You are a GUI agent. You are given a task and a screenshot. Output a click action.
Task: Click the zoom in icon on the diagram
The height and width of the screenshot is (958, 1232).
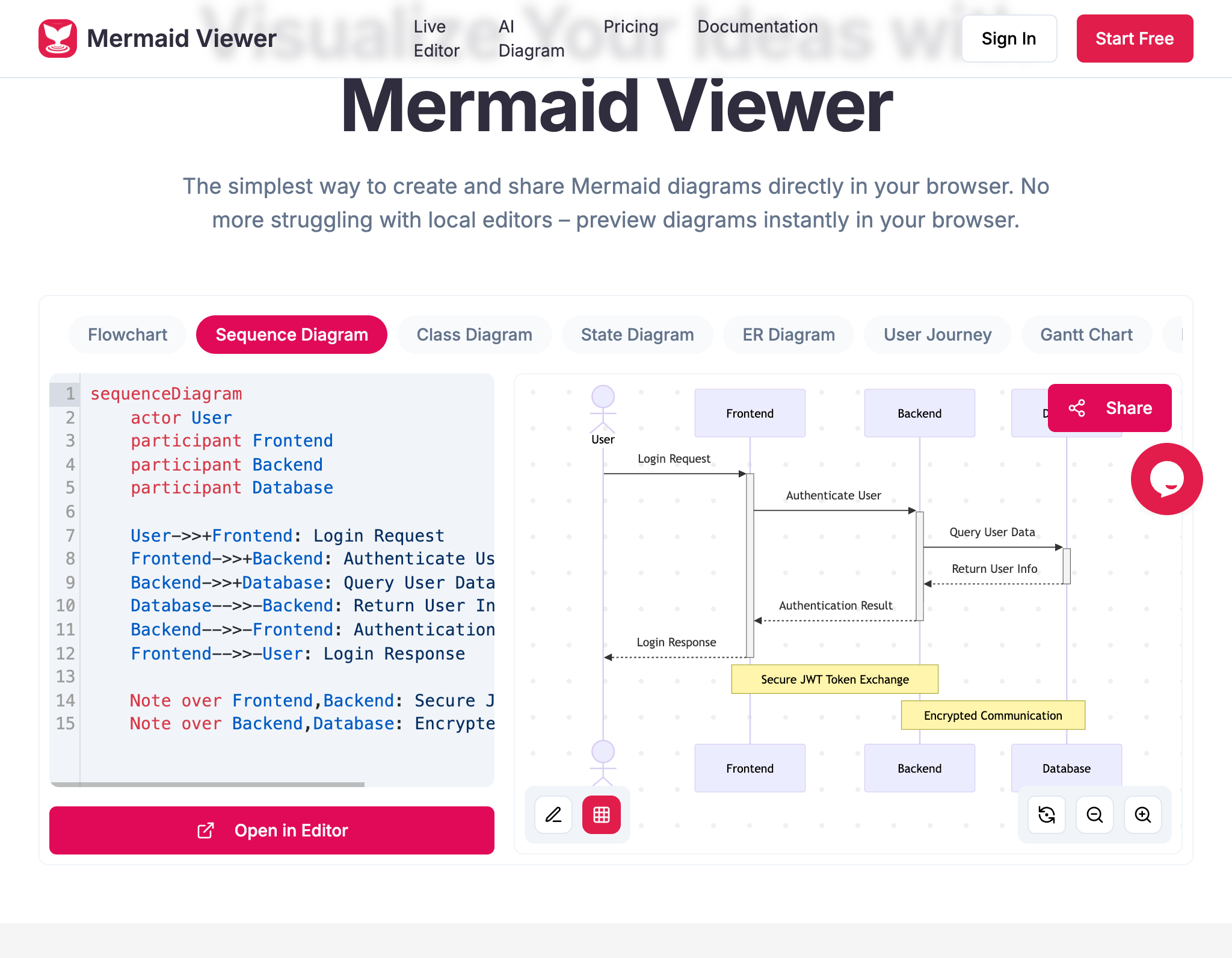pos(1142,815)
